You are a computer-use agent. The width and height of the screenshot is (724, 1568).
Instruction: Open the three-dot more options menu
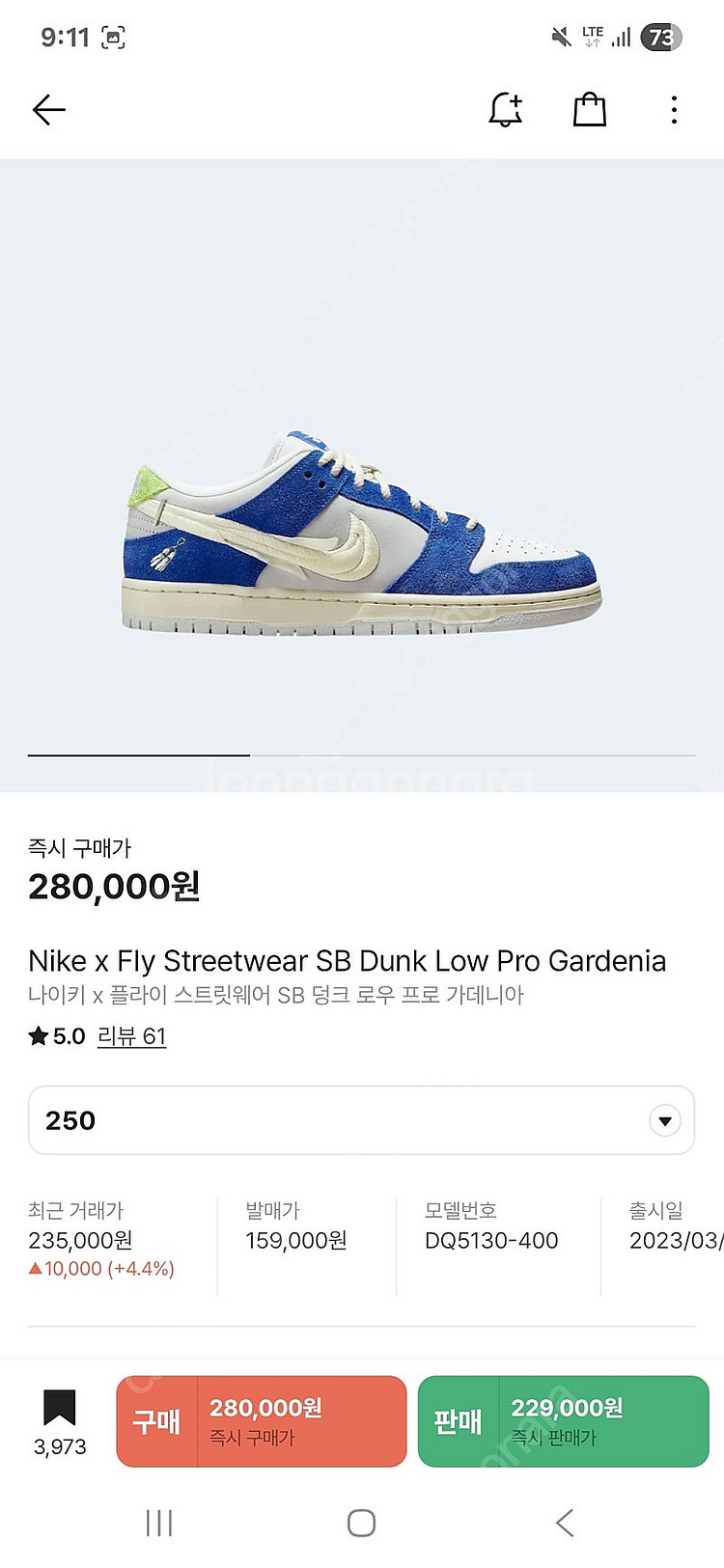[674, 110]
